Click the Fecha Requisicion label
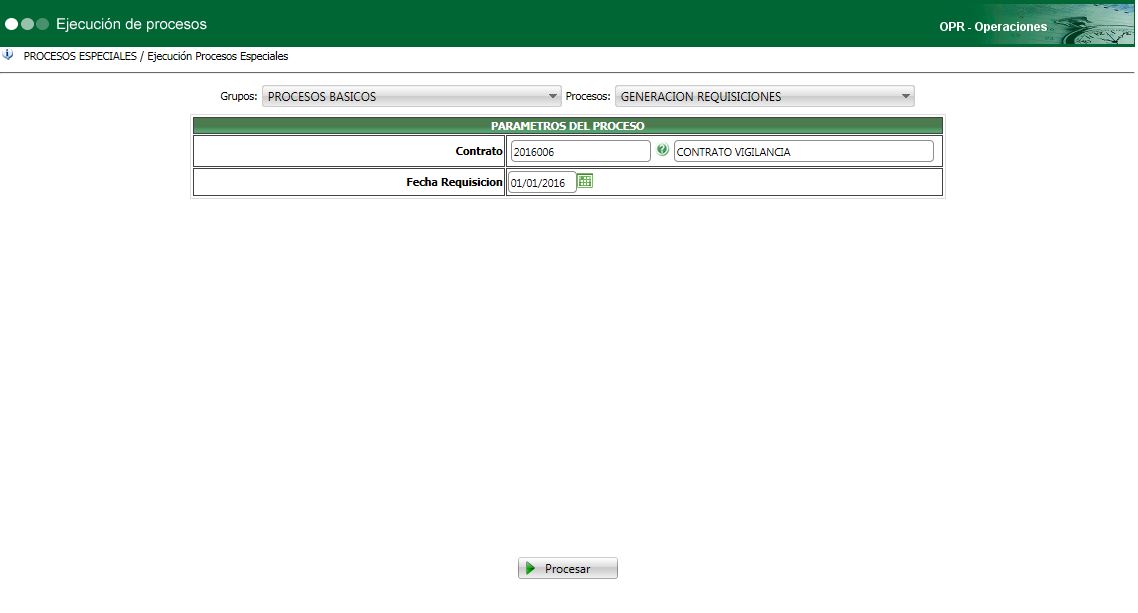Screen dimensions: 1138x613 point(454,182)
